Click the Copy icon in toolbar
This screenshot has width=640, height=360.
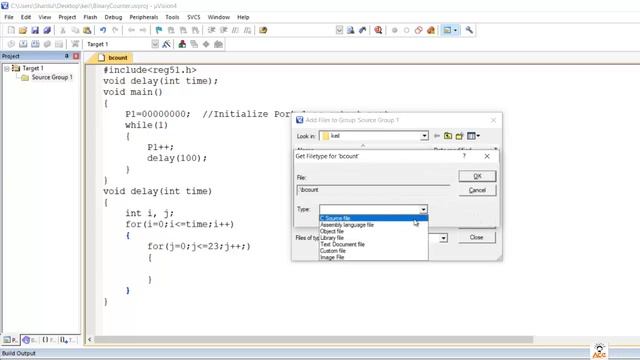(x=75, y=30)
